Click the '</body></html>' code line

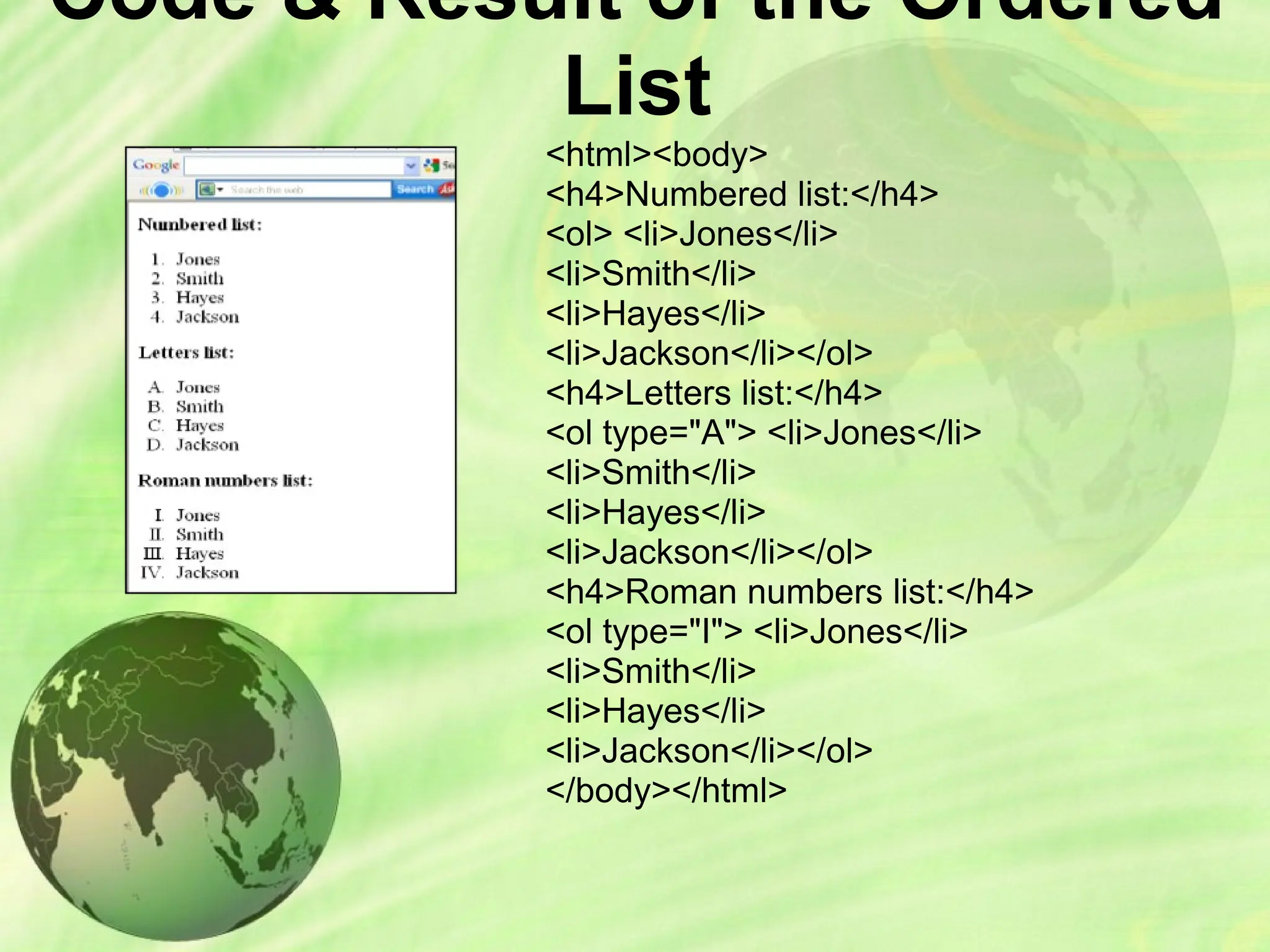point(667,790)
